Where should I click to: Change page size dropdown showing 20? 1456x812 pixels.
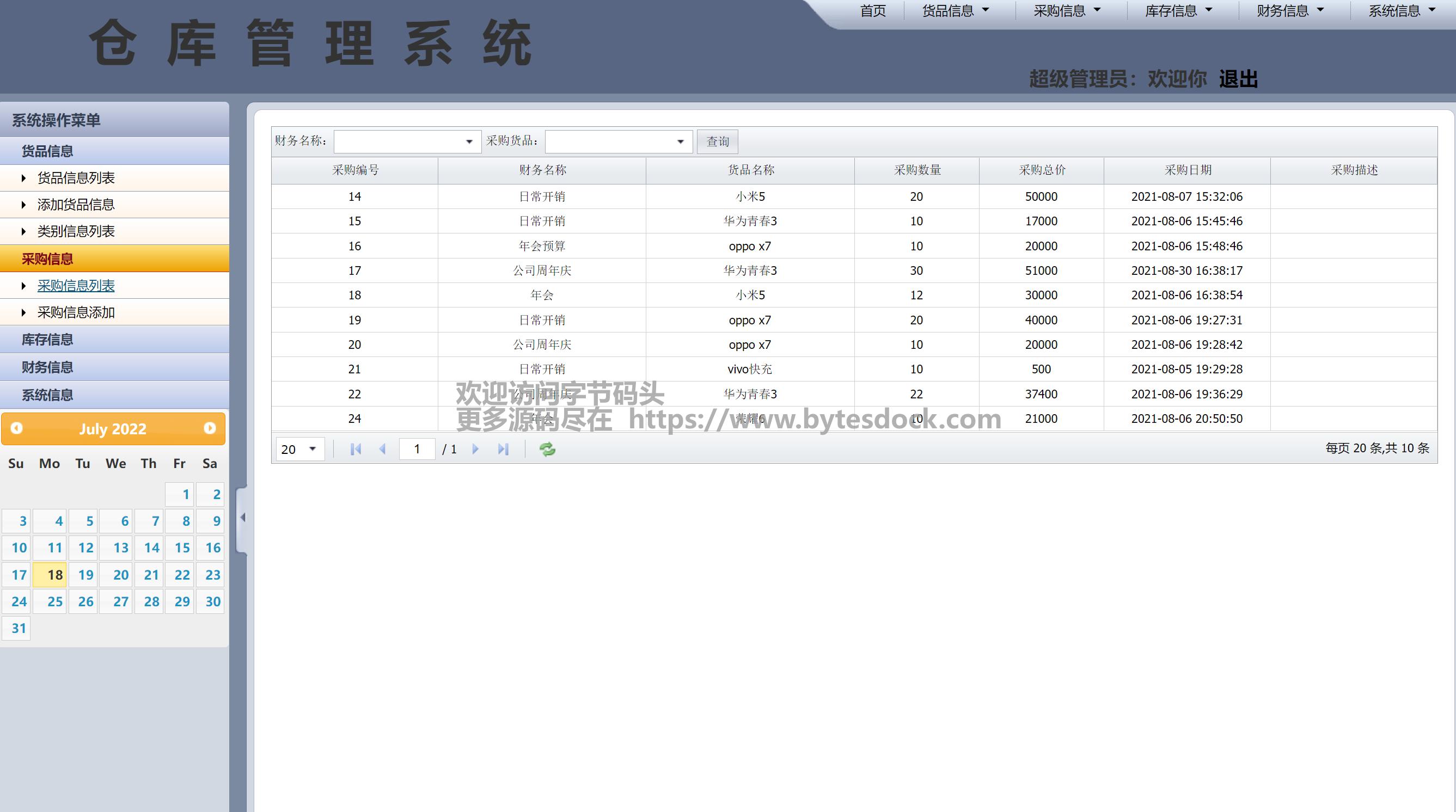299,449
